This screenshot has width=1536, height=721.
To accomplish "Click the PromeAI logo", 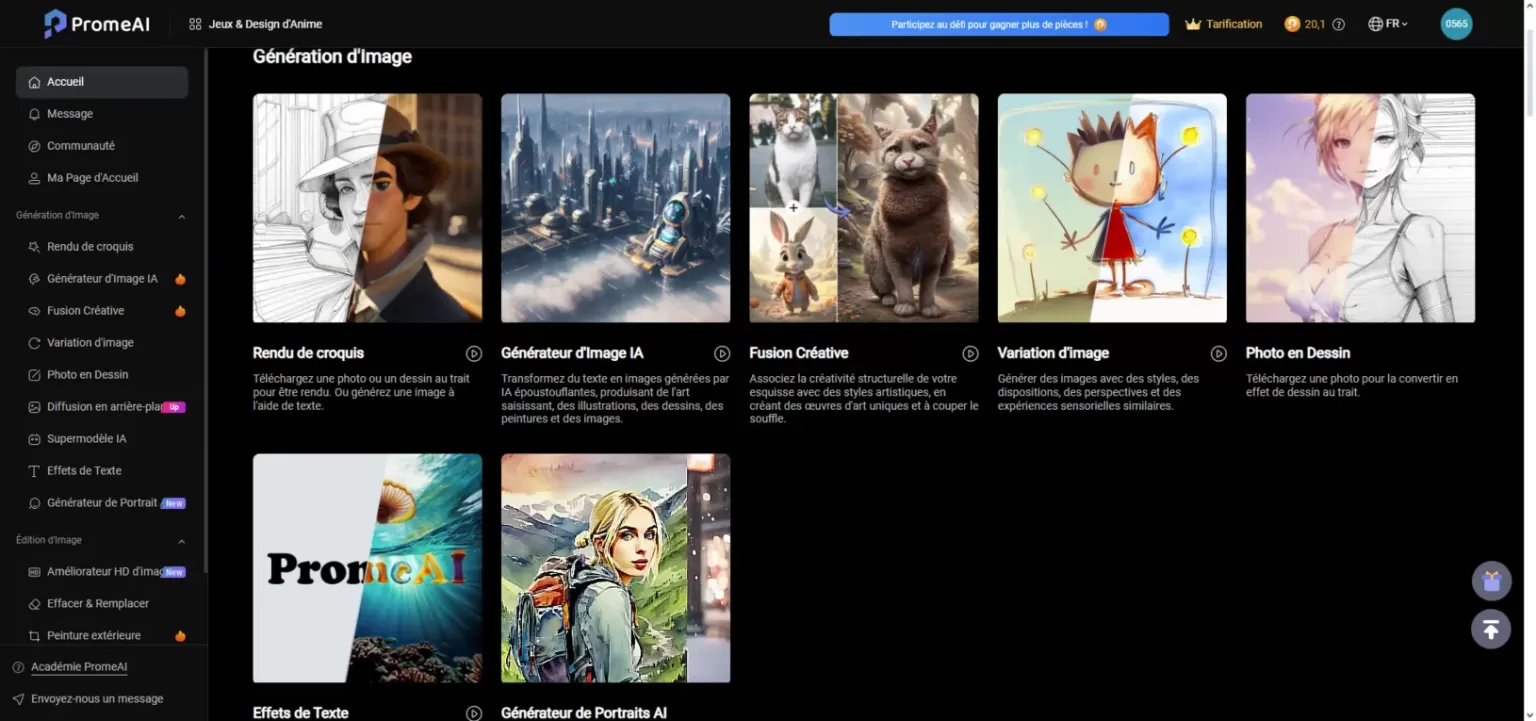I will (x=97, y=24).
